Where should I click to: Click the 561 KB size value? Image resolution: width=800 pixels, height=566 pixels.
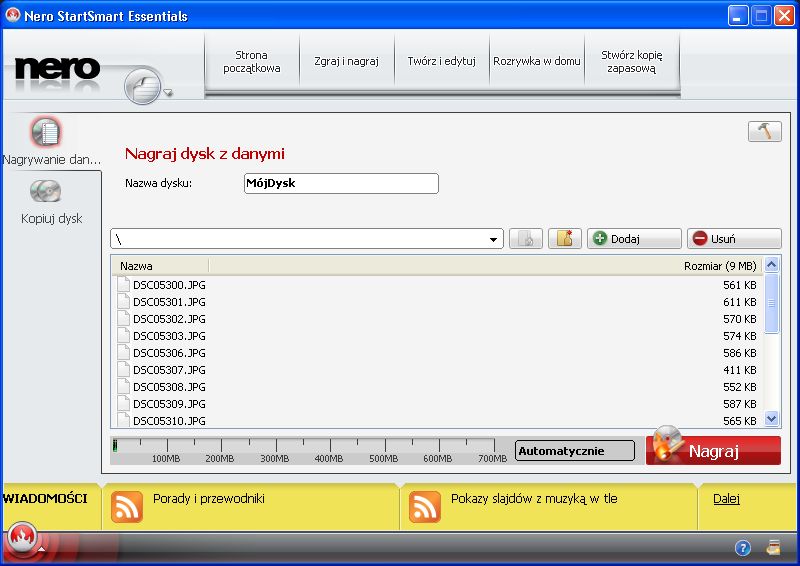(x=740, y=285)
